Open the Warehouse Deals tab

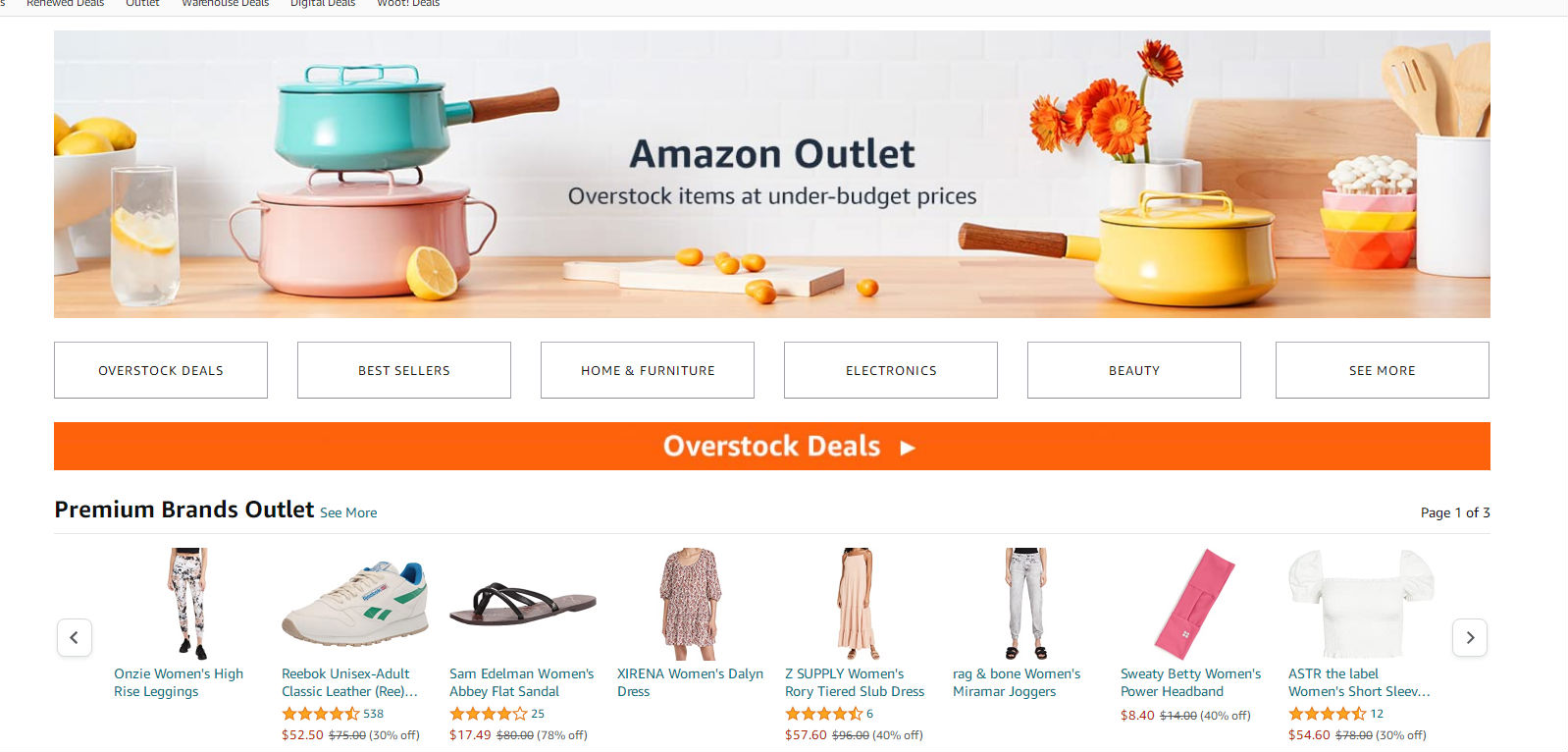[x=225, y=4]
